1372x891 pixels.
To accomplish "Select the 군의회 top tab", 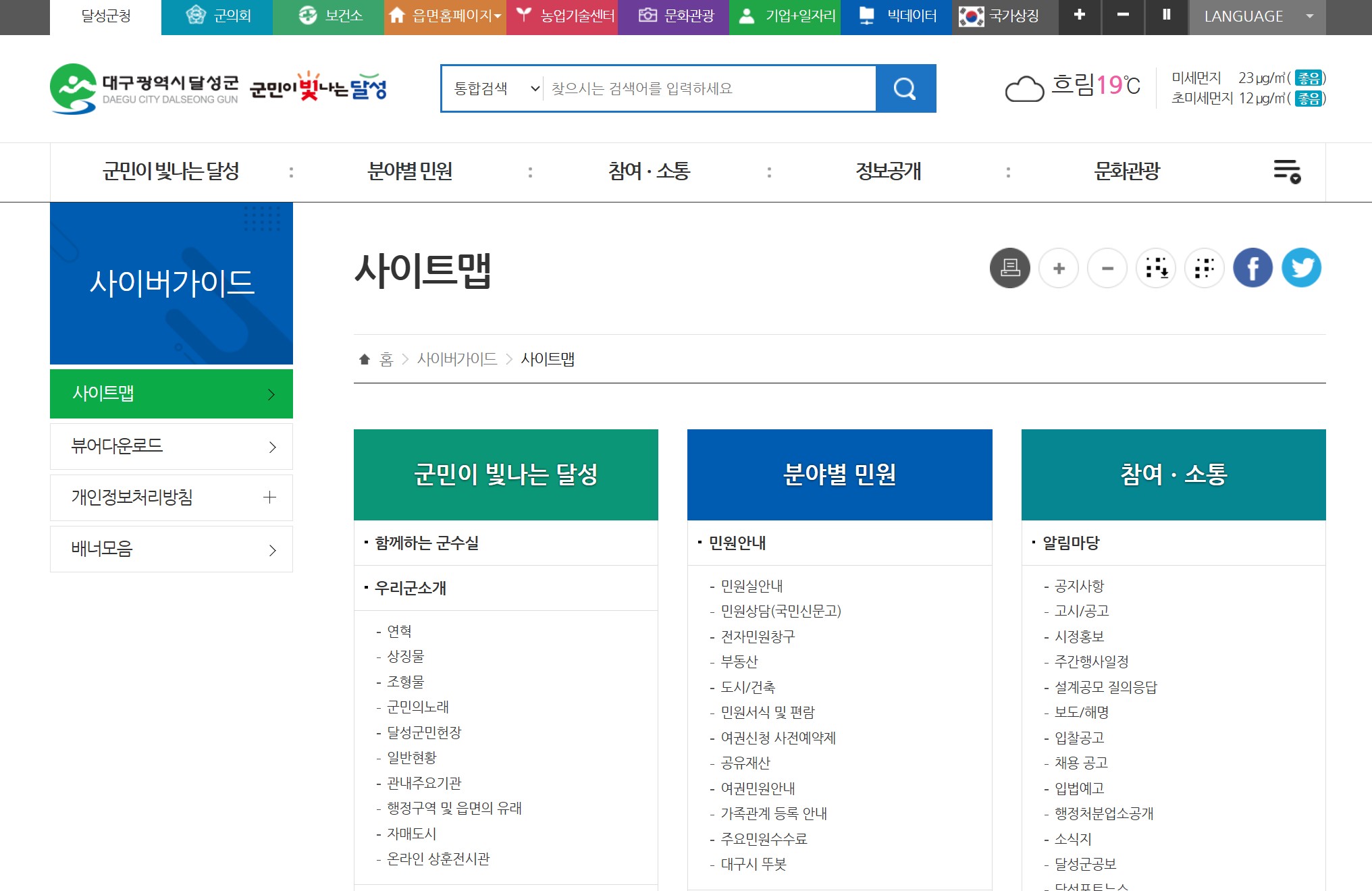I will point(217,16).
